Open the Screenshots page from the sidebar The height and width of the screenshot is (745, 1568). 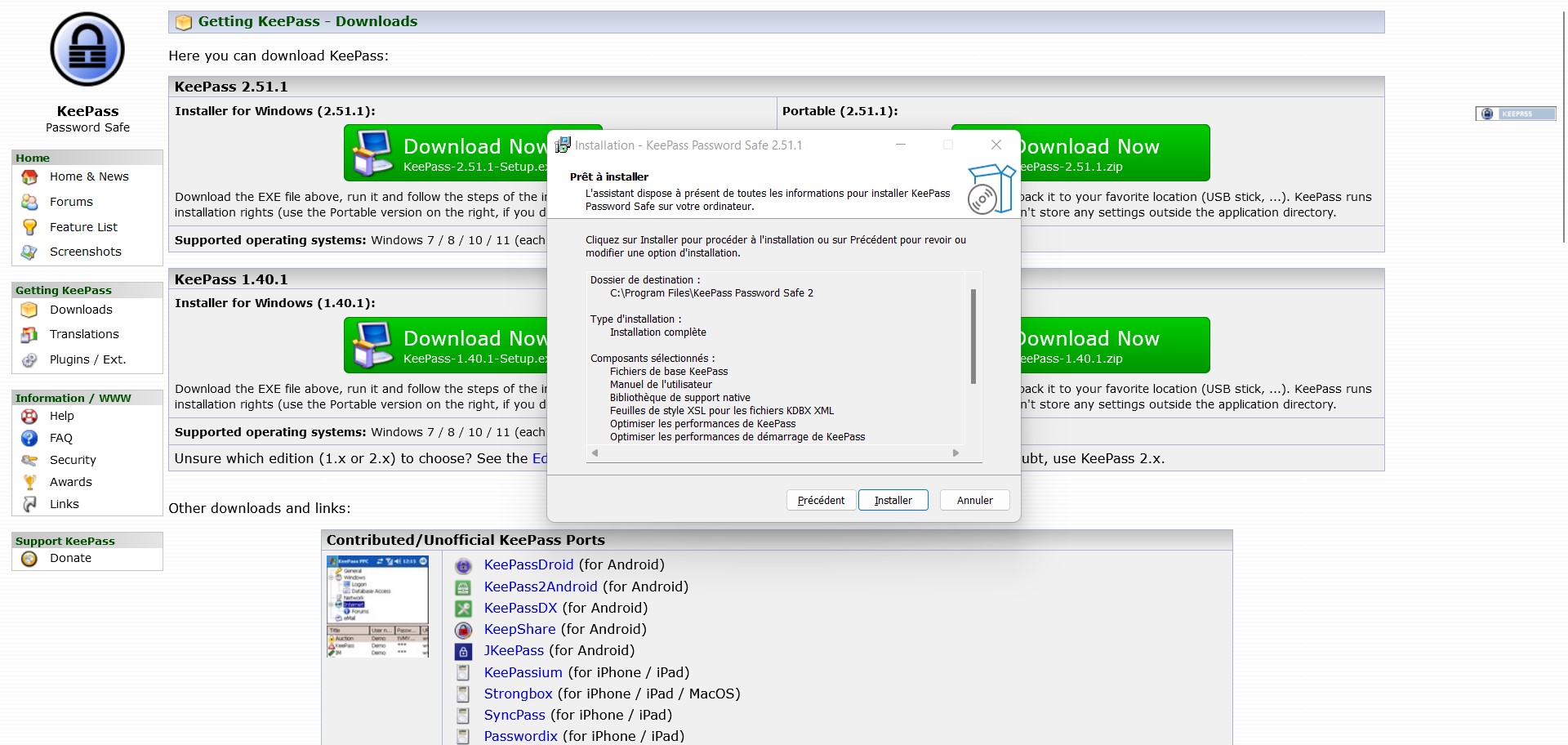click(x=85, y=252)
